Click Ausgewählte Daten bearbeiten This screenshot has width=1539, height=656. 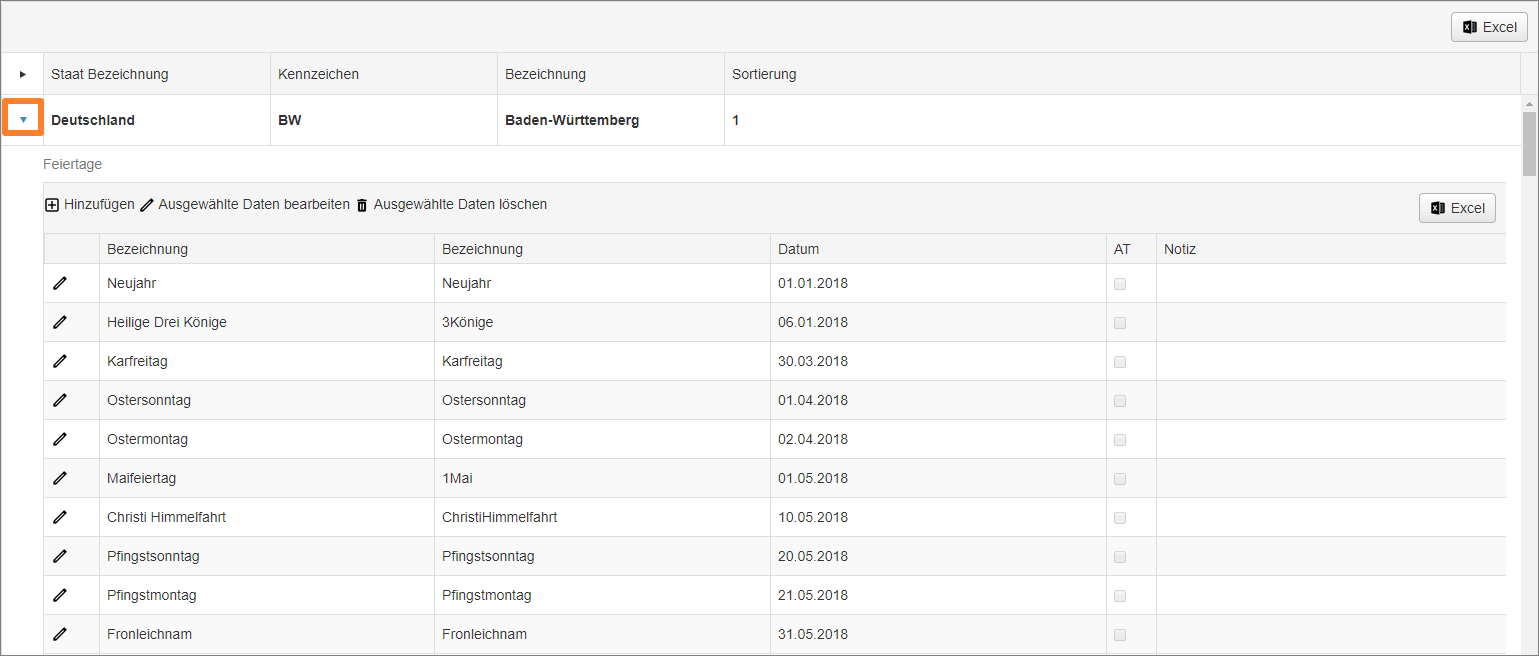point(245,205)
